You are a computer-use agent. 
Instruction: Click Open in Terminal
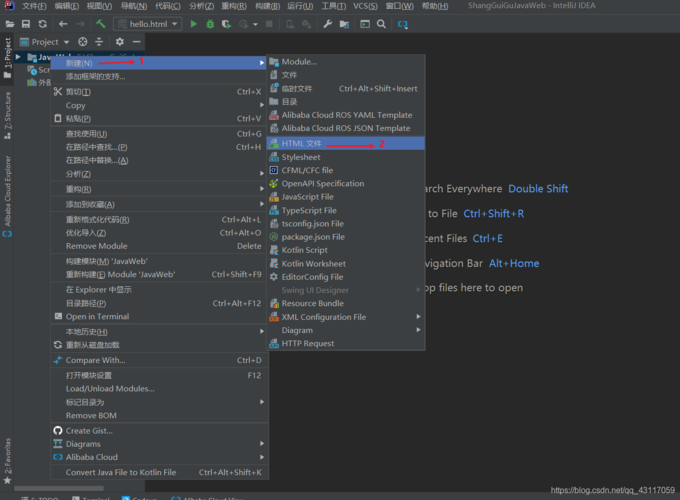coord(159,317)
